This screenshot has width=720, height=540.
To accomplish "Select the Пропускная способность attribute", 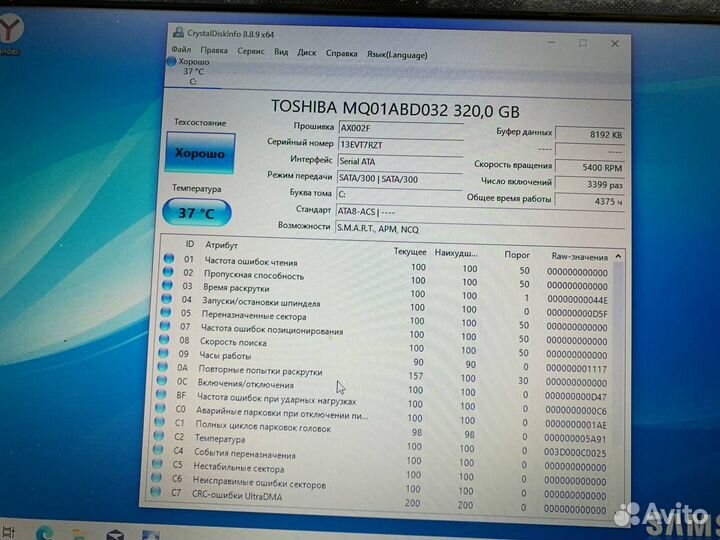I will coord(254,275).
